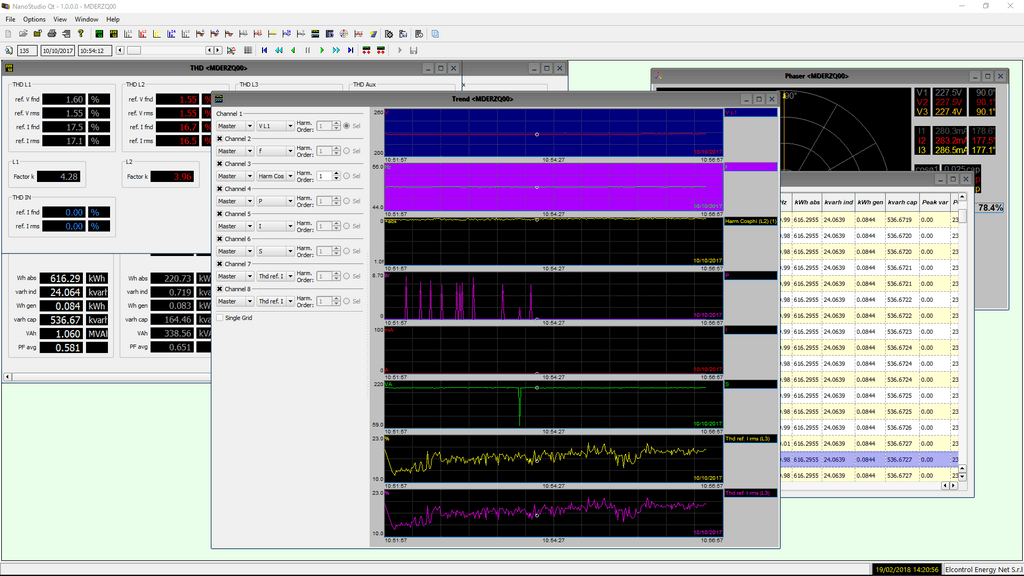
Task: Click the time field showing 10:54:12
Action: (93, 50)
